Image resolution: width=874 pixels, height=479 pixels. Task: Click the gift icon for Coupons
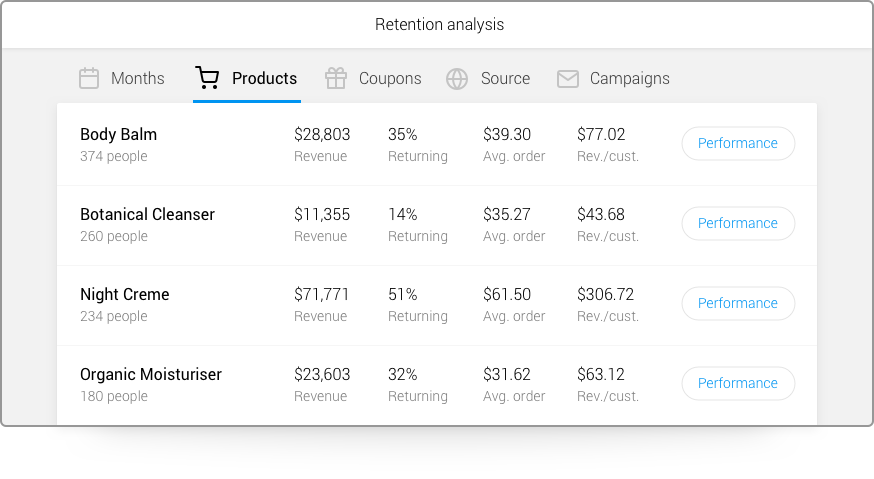tap(335, 78)
